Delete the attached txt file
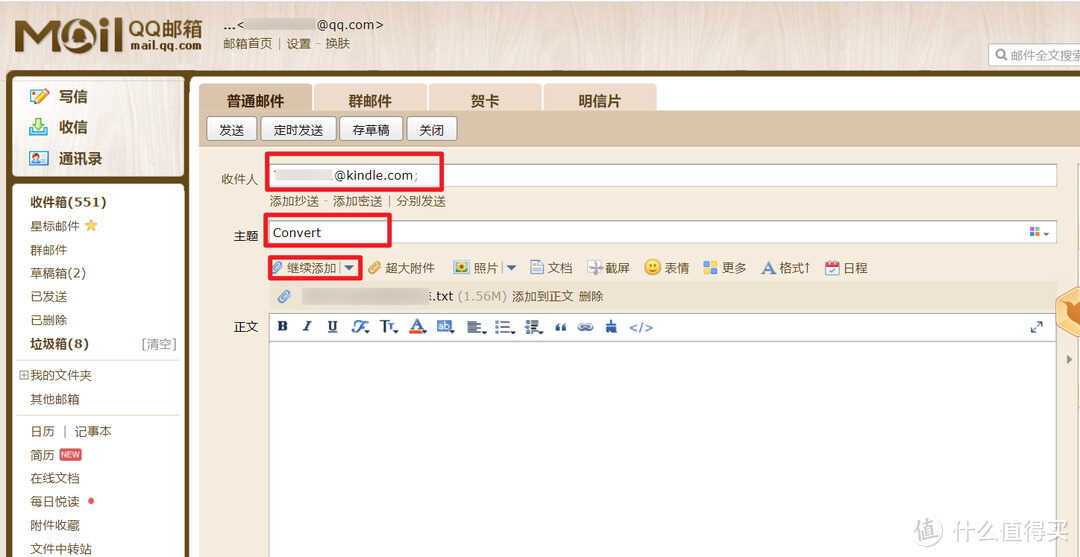The image size is (1080, 557). click(590, 297)
